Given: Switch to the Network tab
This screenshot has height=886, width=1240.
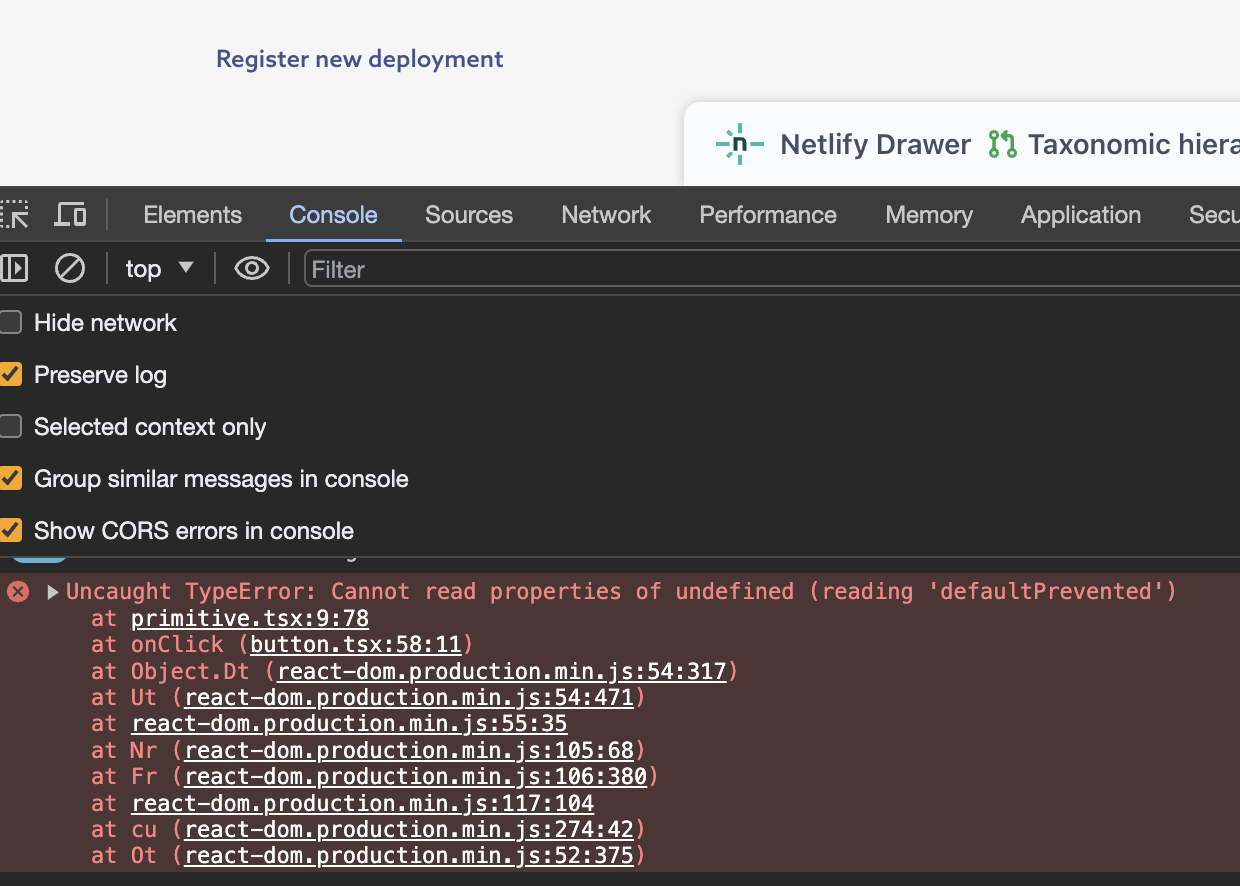Looking at the screenshot, I should (606, 215).
